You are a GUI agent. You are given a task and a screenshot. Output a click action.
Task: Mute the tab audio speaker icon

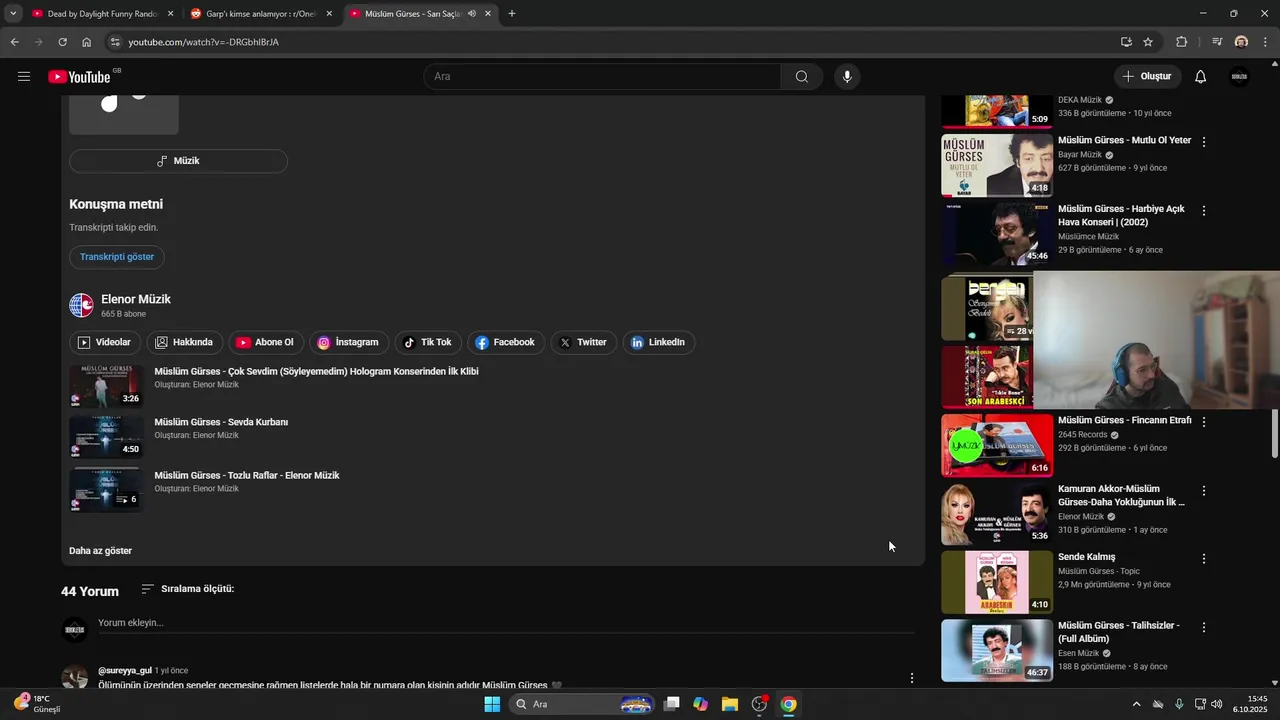pos(471,14)
